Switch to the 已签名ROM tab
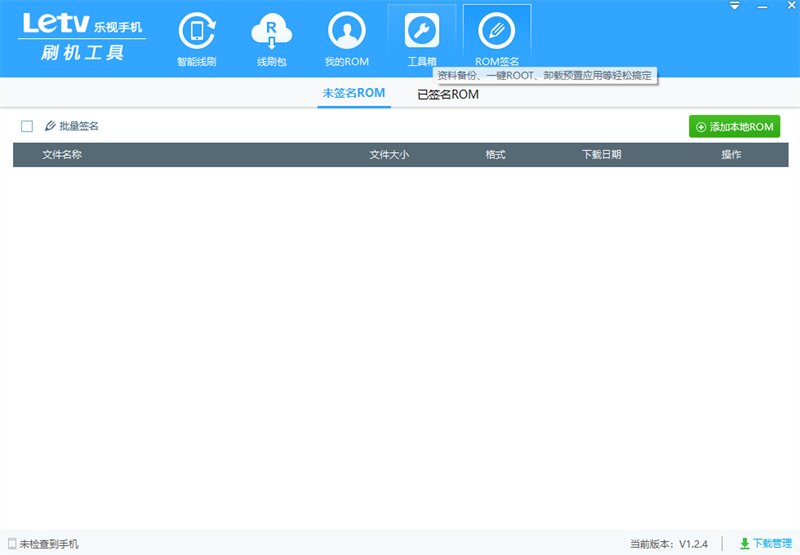 click(448, 94)
